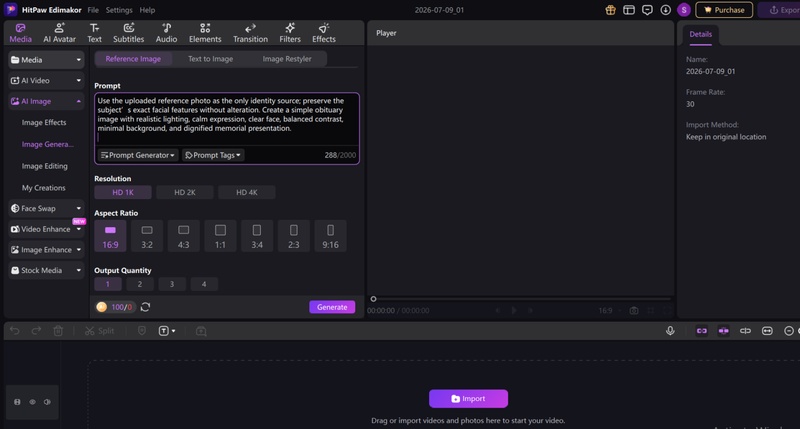Select HD 2K resolution

click(x=185, y=192)
